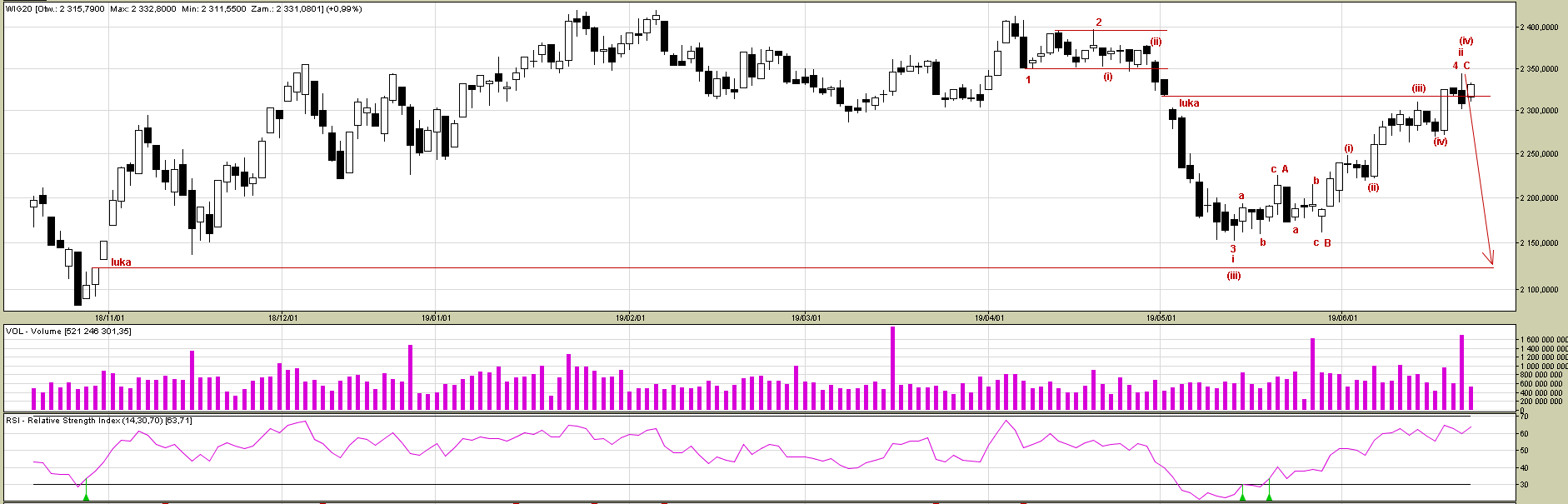This screenshot has height=504, width=1568.
Task: Click the tallest volume bar near 19/03/01
Action: (x=892, y=368)
